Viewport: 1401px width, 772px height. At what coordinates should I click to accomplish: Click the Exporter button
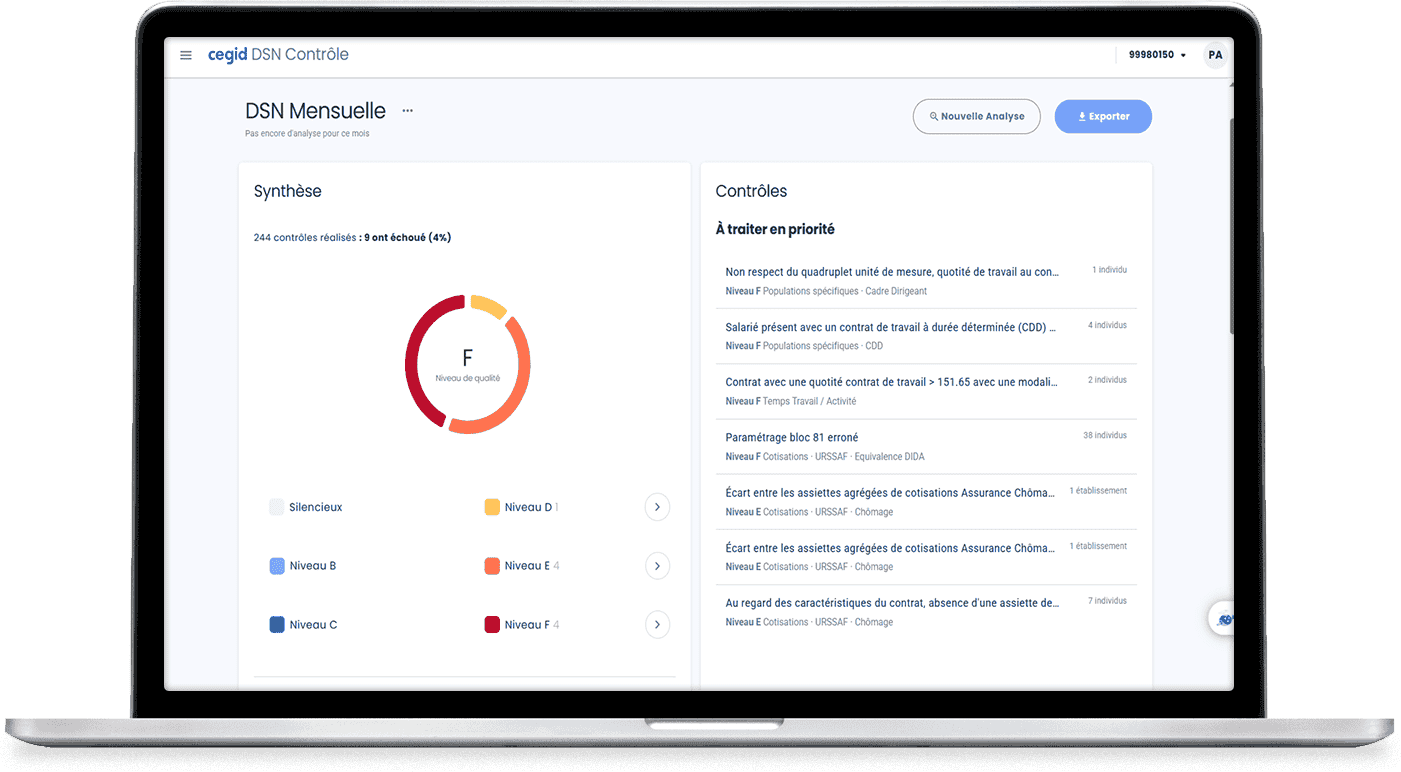pyautogui.click(x=1103, y=116)
